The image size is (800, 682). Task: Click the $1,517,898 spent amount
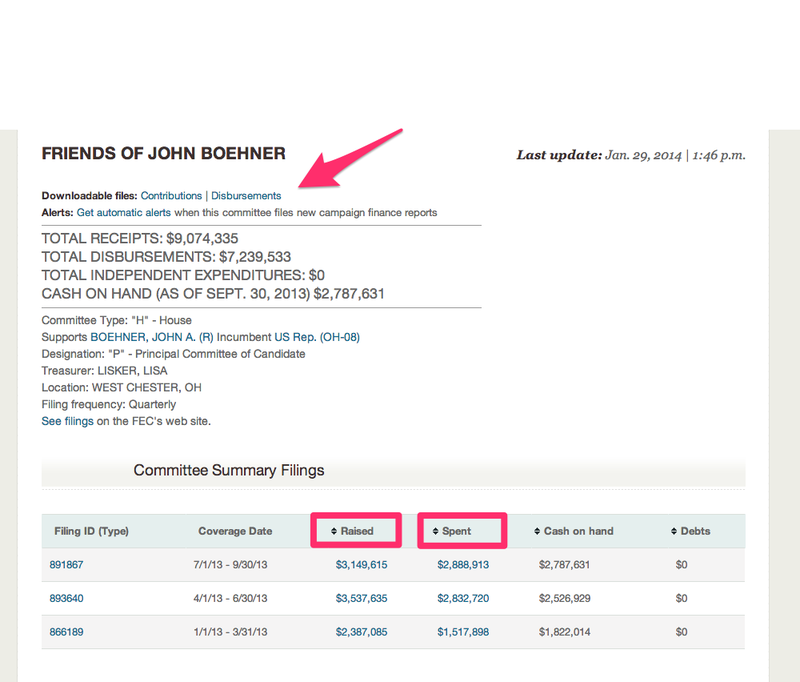[463, 632]
